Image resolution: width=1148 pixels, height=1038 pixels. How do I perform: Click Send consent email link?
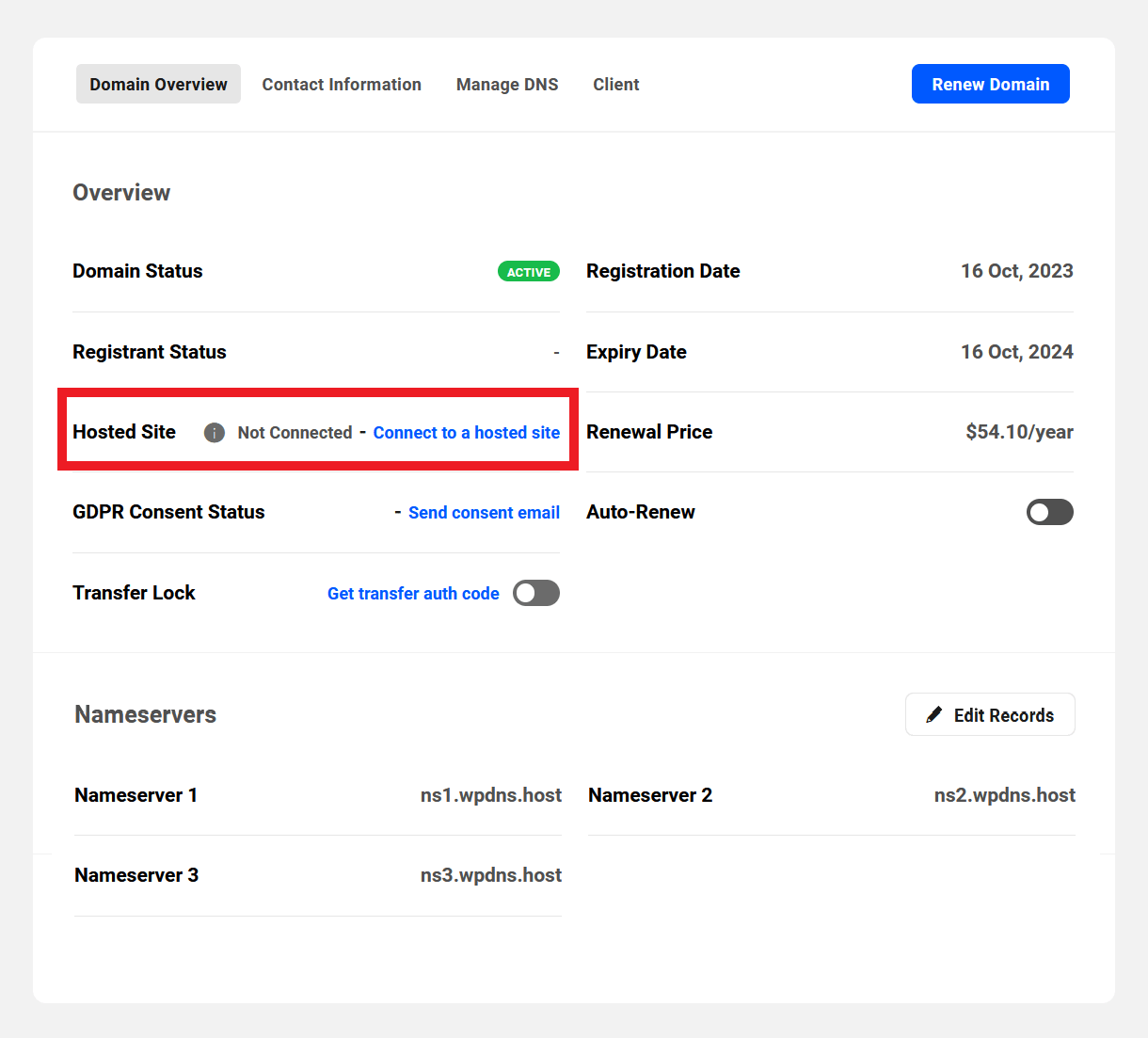[484, 513]
